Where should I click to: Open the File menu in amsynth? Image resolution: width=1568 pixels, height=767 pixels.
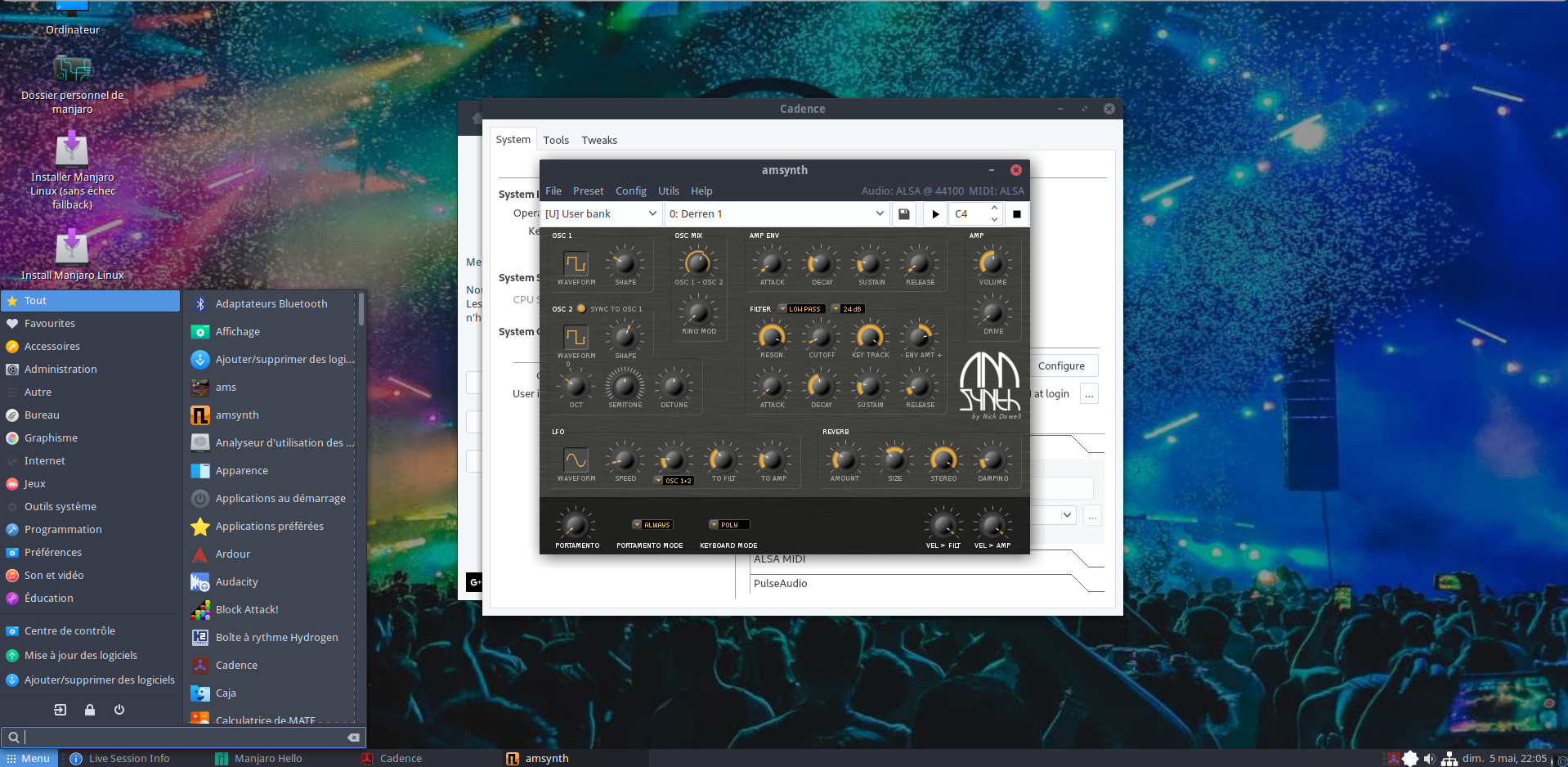(x=553, y=191)
